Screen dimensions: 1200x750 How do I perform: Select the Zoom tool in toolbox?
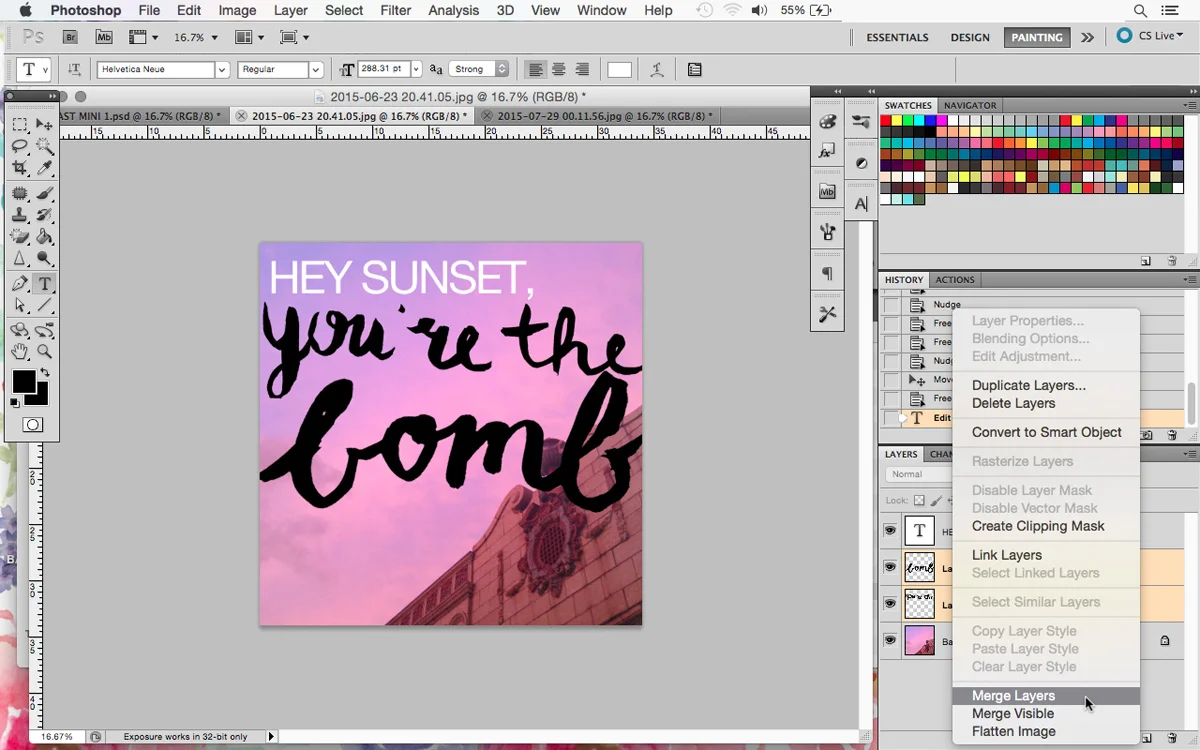pyautogui.click(x=45, y=351)
